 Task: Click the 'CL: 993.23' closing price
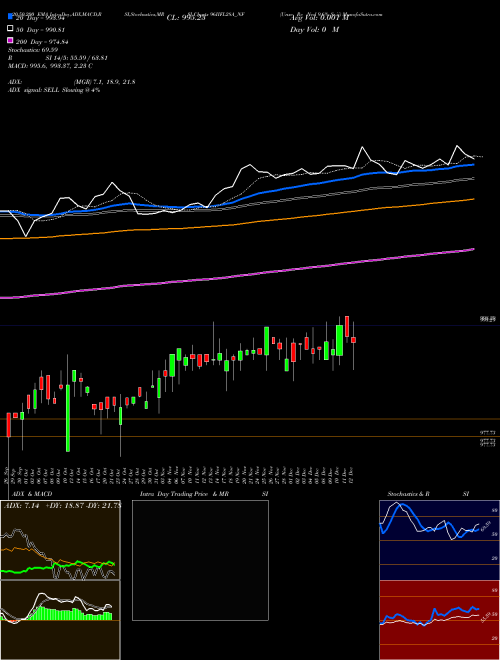coord(186,18)
